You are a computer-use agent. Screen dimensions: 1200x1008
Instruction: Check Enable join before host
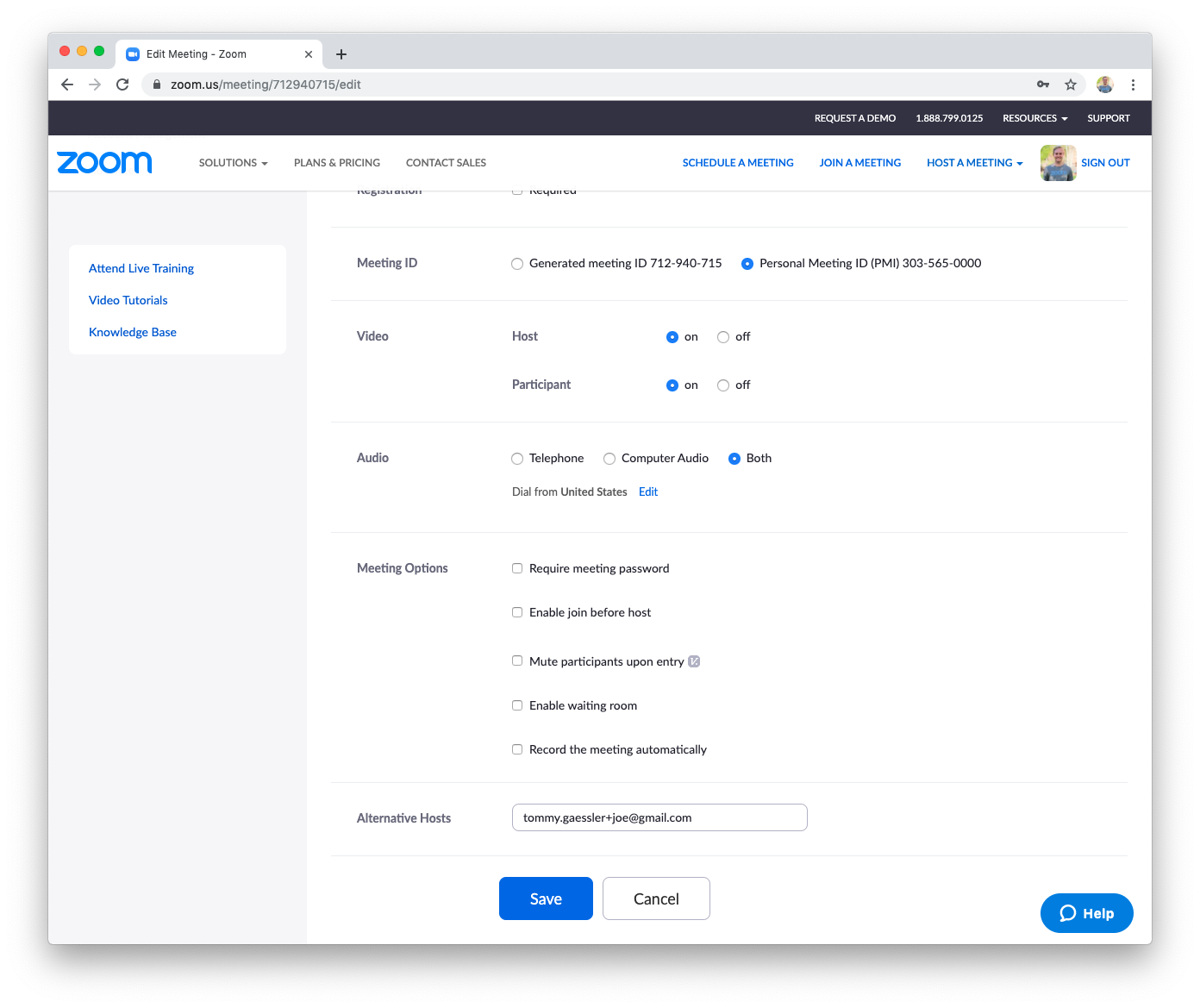(x=517, y=612)
